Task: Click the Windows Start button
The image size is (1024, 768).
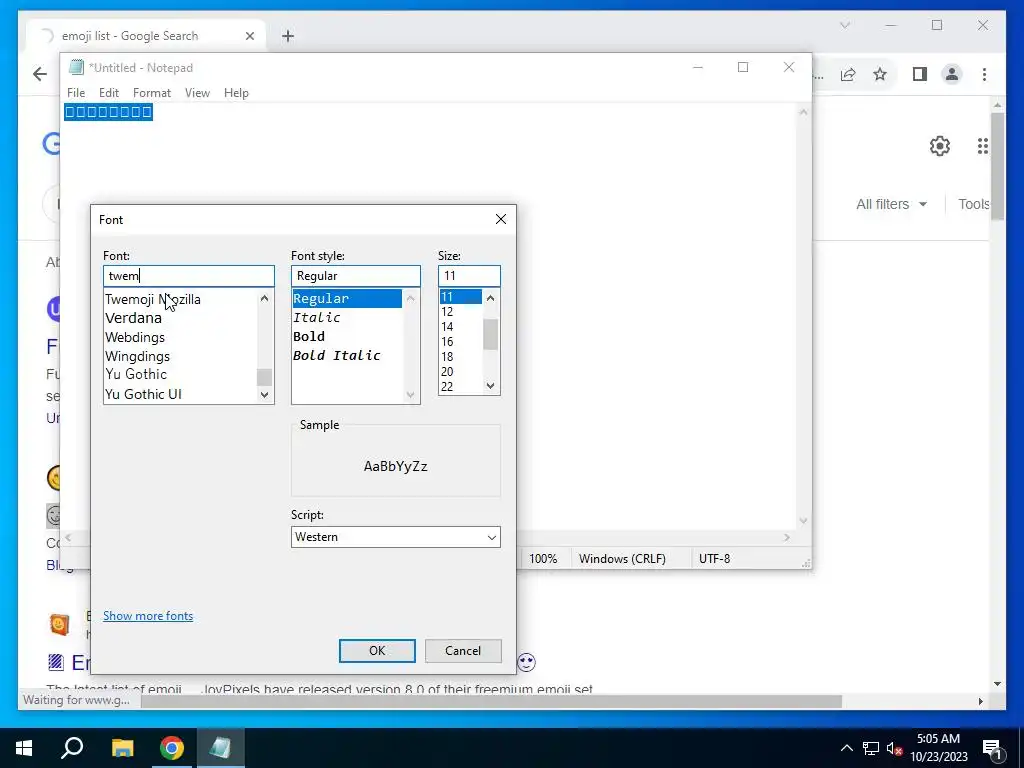Action: 24,748
